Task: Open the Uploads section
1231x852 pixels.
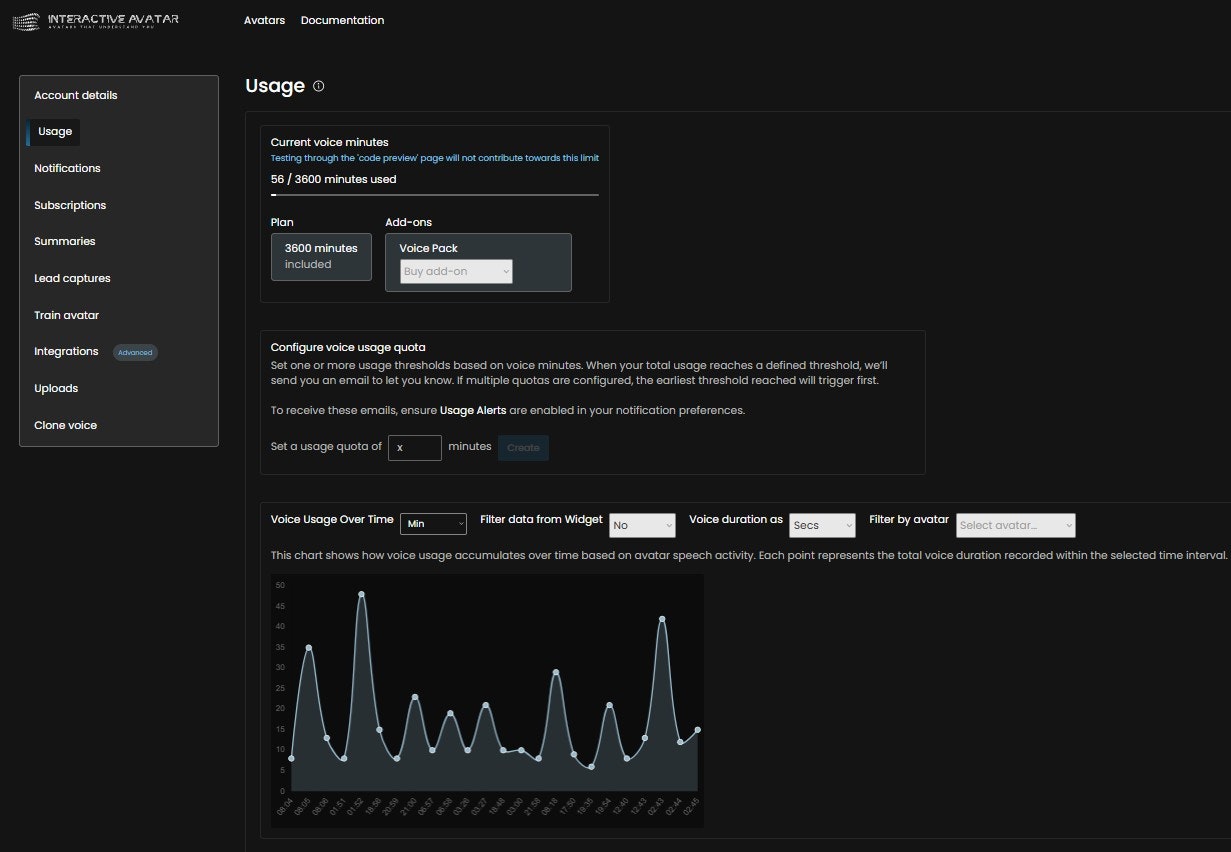Action: click(56, 388)
